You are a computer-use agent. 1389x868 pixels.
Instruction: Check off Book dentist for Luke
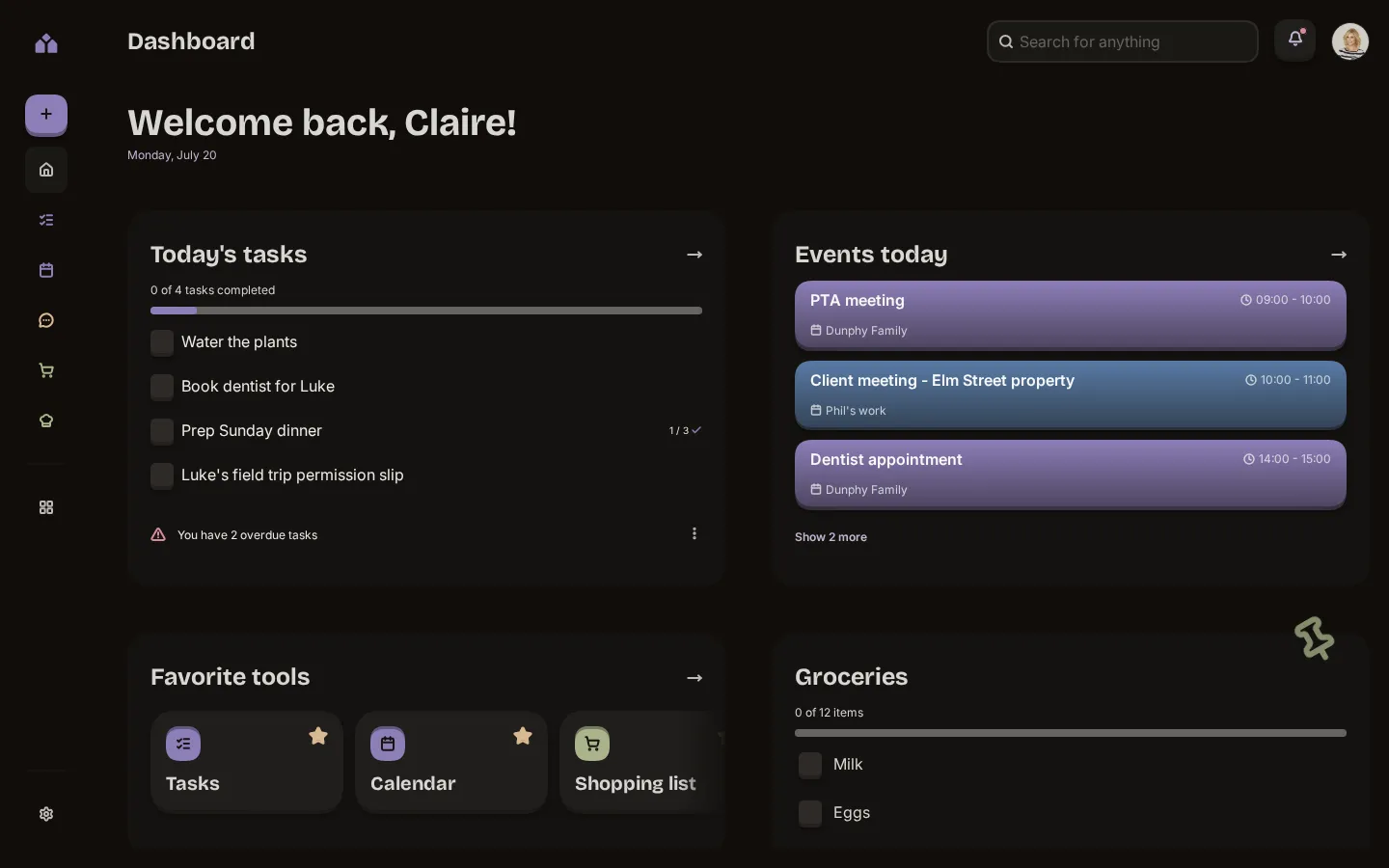[x=162, y=387]
